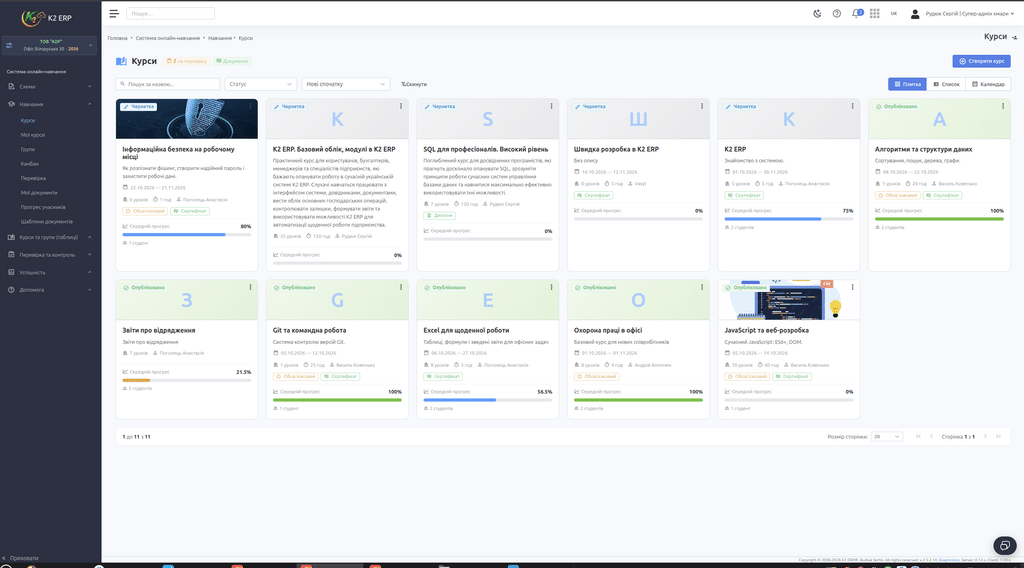The image size is (1024, 568).
Task: Open notifications bell icon
Action: tap(857, 13)
